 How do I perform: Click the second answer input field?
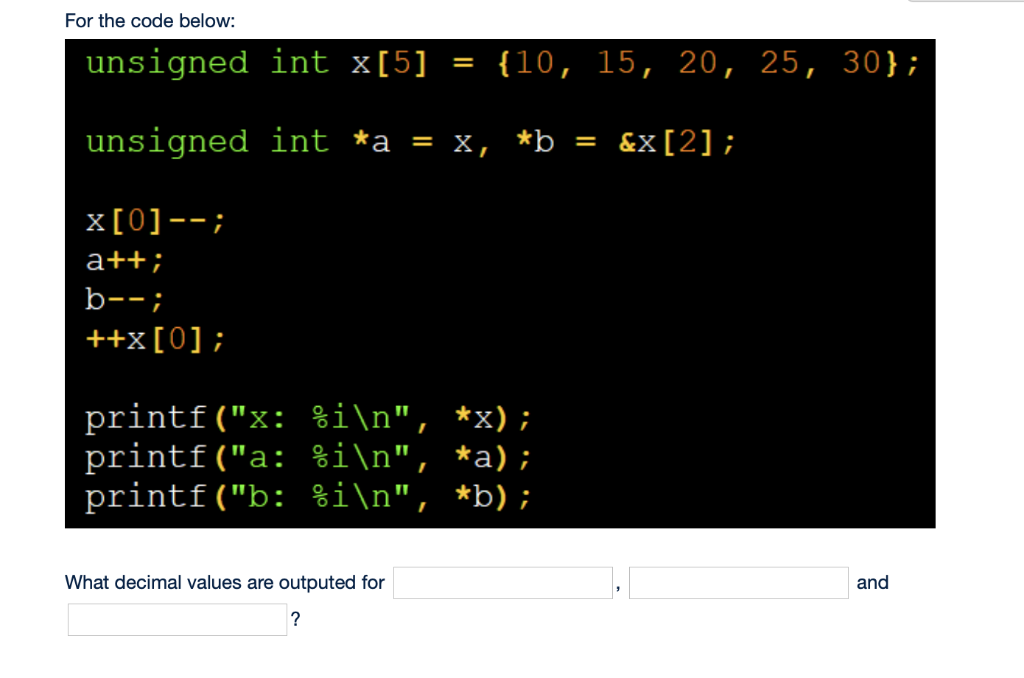tap(739, 582)
